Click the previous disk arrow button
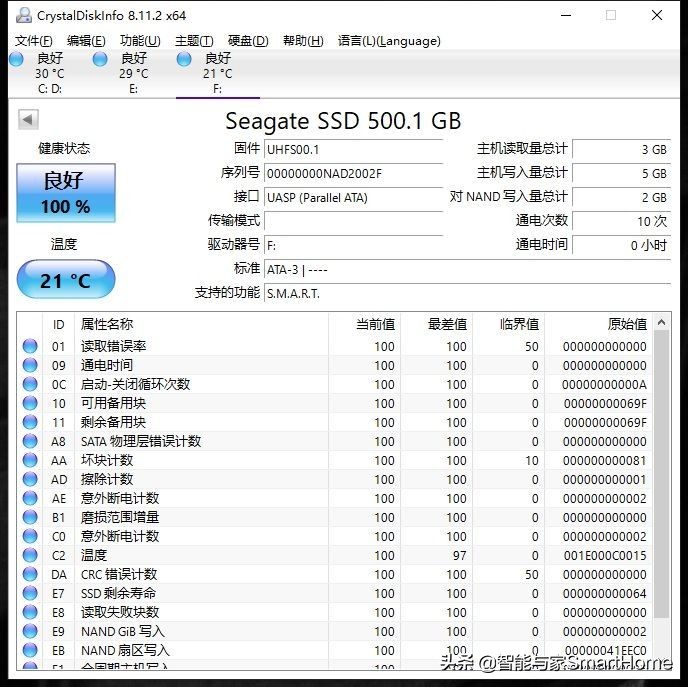688x687 pixels. click(28, 119)
